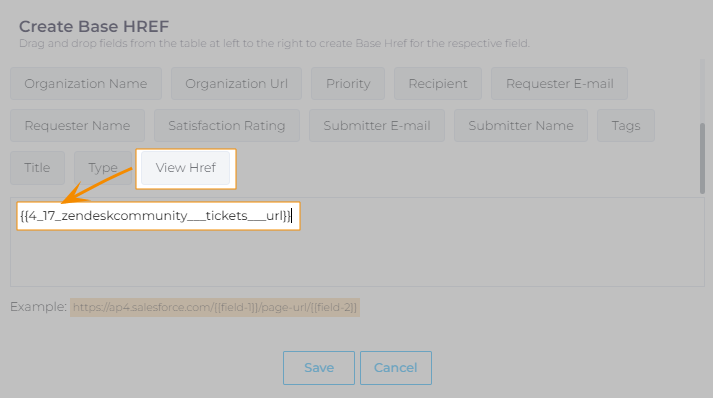Cancel Base HREF creation

pyautogui.click(x=396, y=368)
